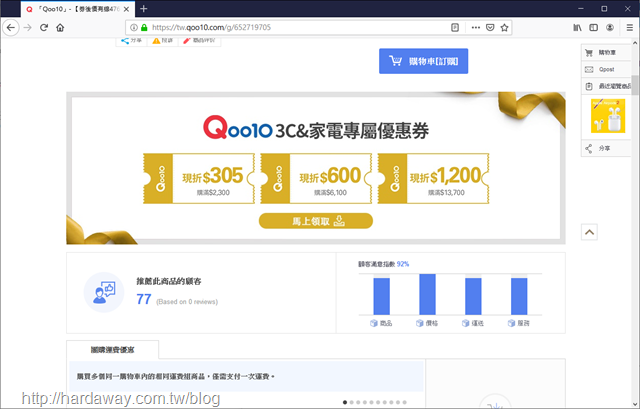Viewport: 640px width, 409px height.
Task: Open the browser home page
Action: click(60, 28)
